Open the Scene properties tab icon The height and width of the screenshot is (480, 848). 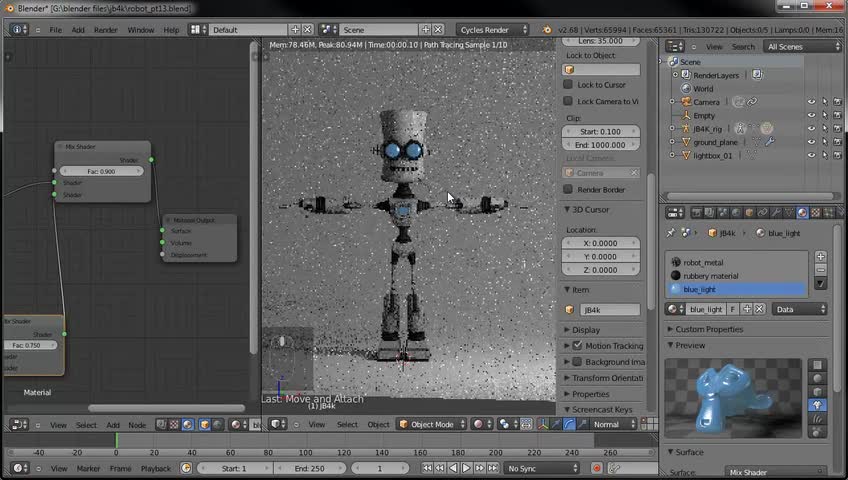click(x=723, y=213)
